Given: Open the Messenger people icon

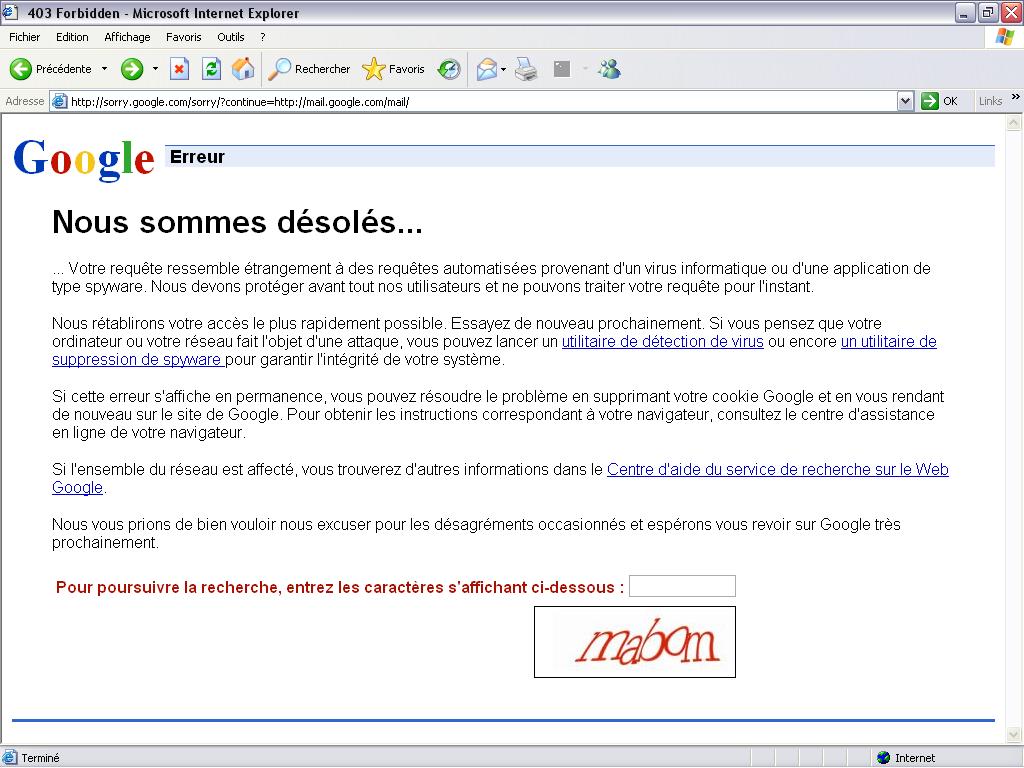Looking at the screenshot, I should click(609, 69).
